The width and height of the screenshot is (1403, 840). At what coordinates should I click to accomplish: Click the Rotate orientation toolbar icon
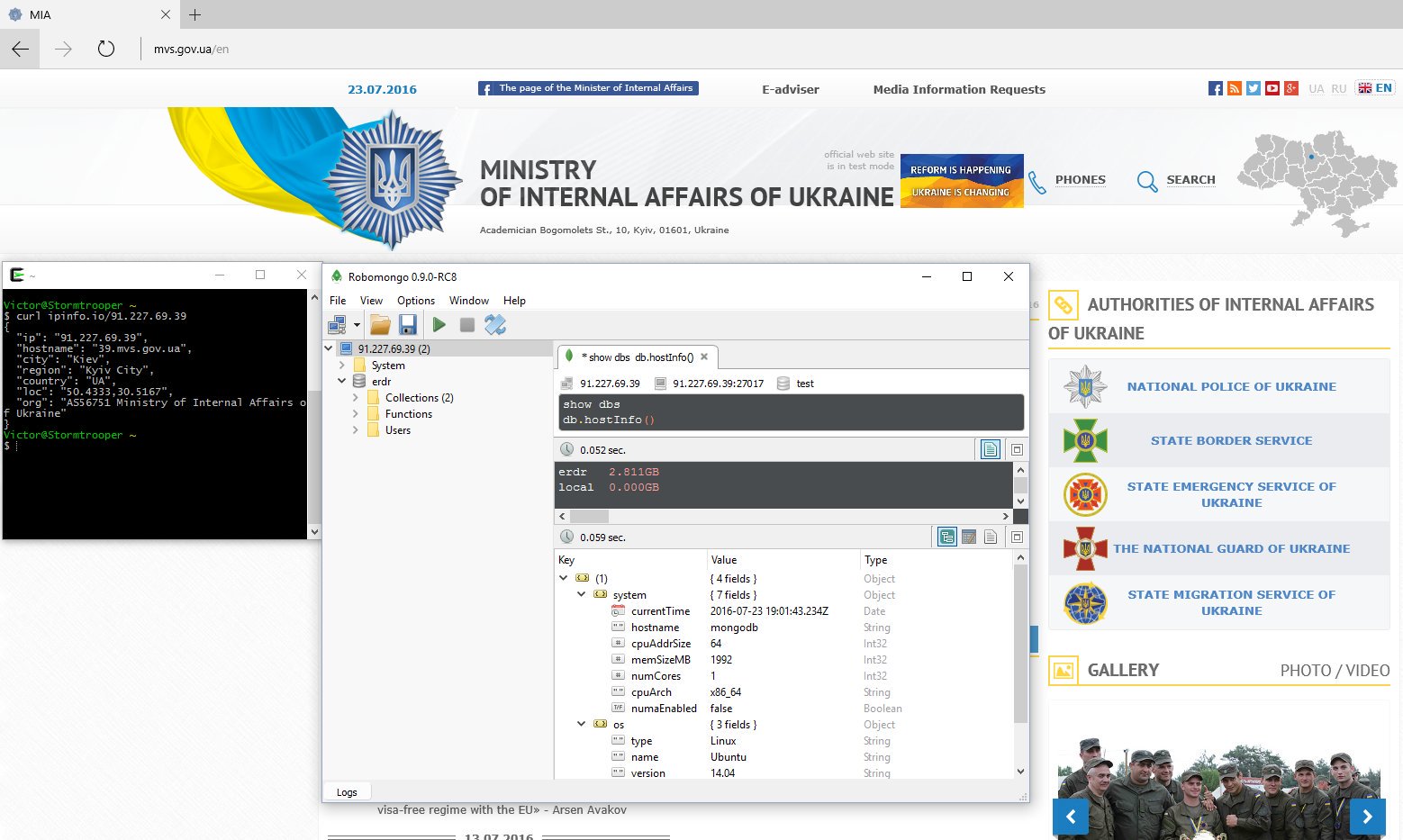point(495,325)
